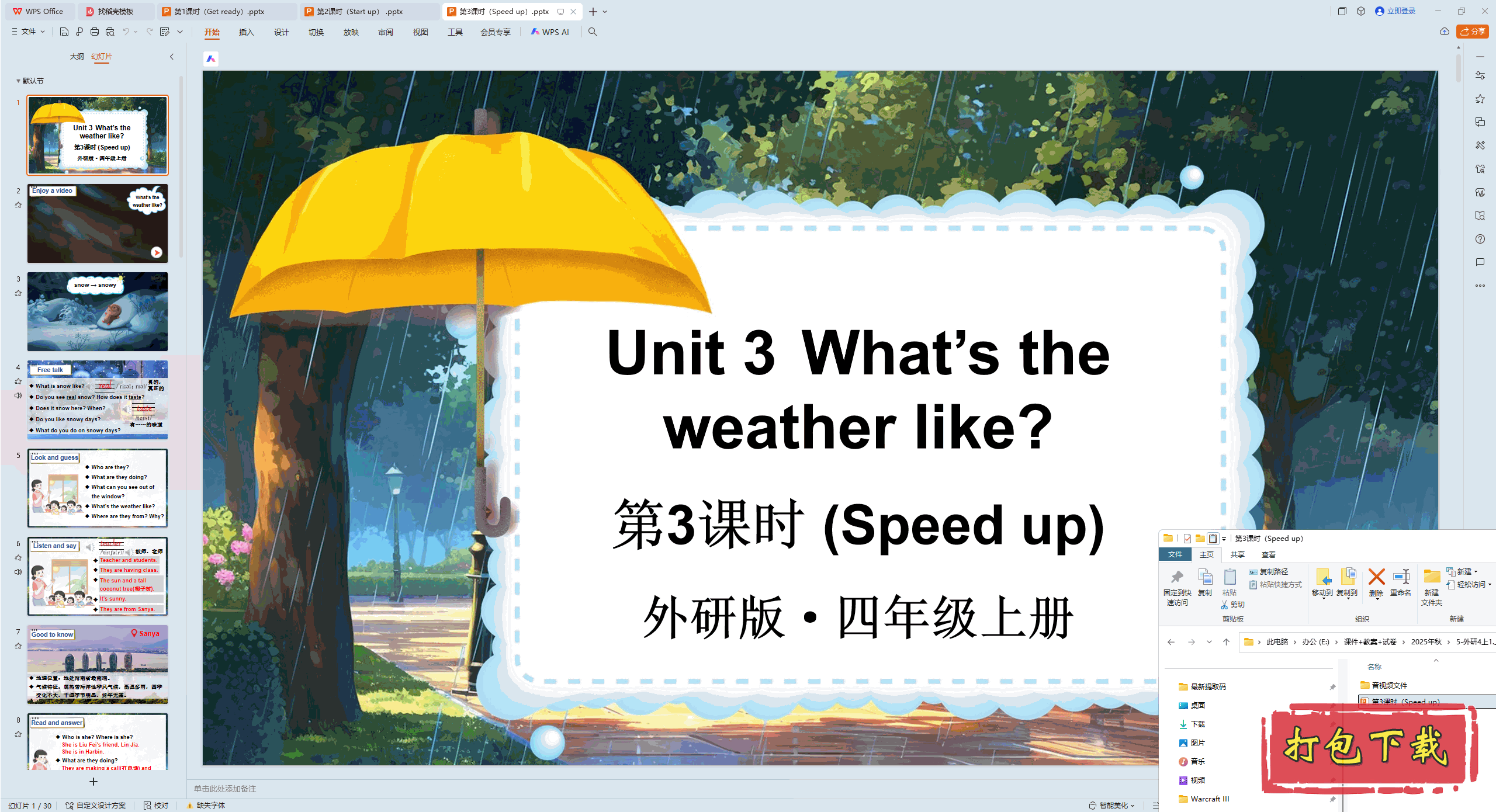Open the 审阅 ribbon tab

pyautogui.click(x=386, y=32)
